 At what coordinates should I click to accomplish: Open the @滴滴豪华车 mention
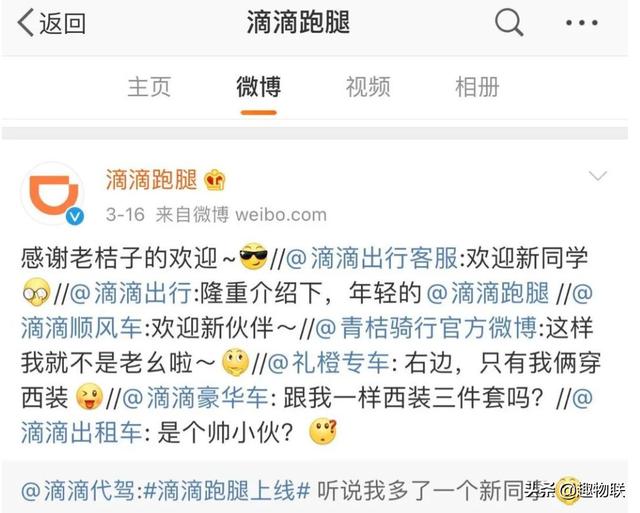[x=195, y=398]
